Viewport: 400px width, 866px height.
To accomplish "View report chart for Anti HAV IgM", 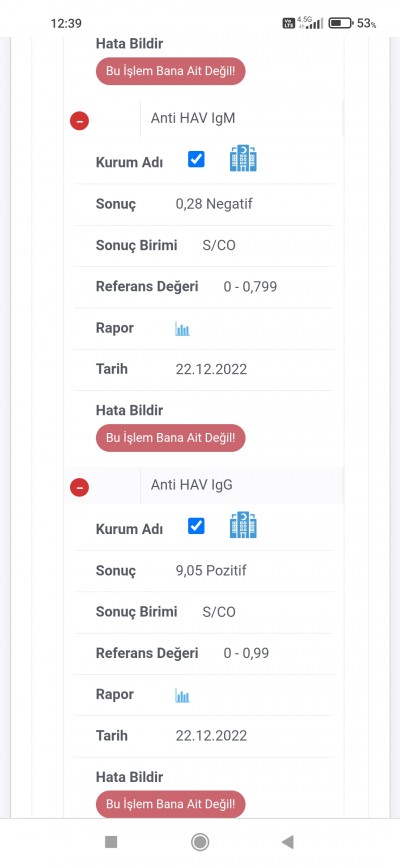I will click(x=182, y=329).
